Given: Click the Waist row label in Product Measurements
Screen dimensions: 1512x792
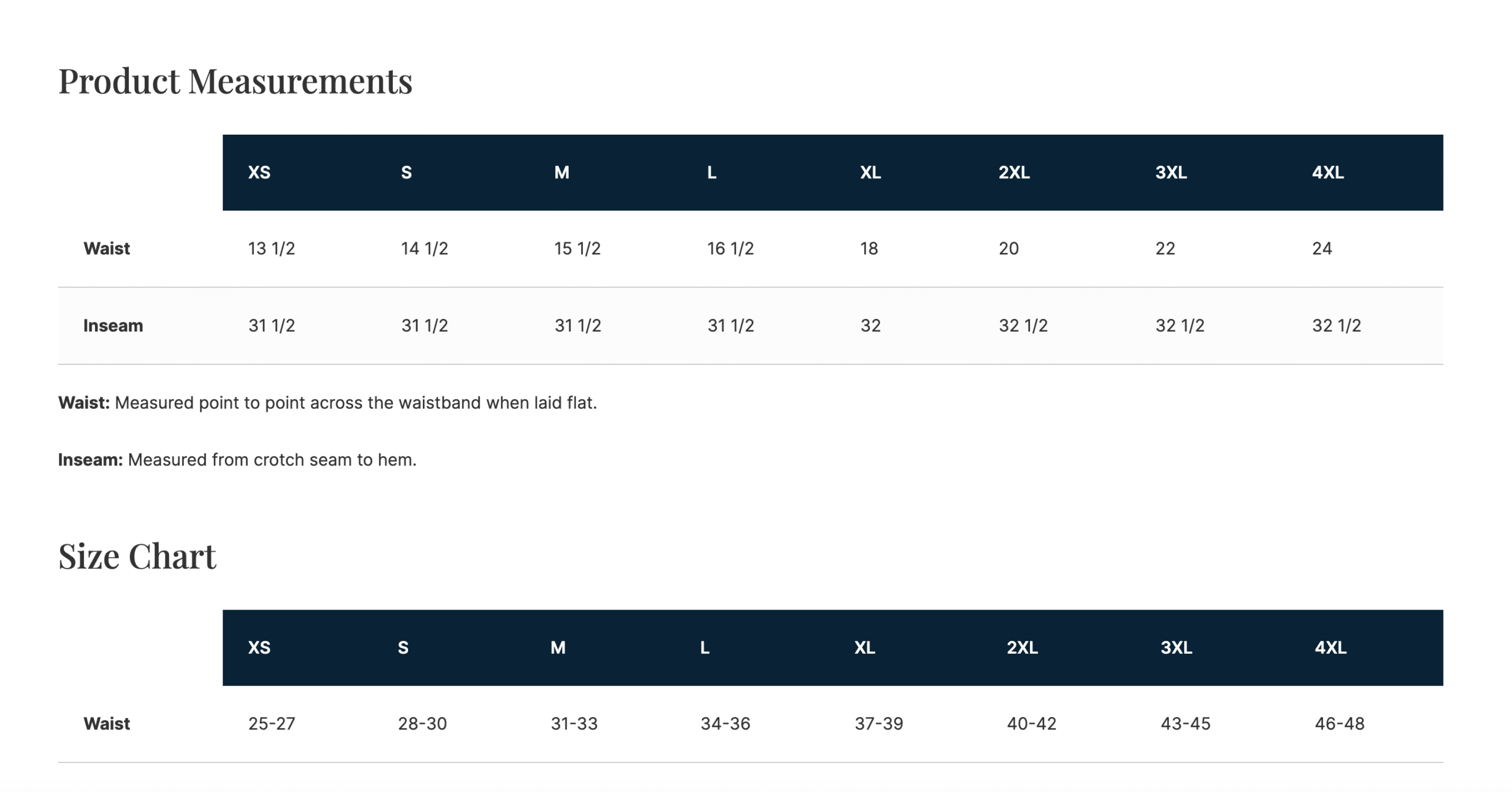Looking at the screenshot, I should pyautogui.click(x=106, y=249).
